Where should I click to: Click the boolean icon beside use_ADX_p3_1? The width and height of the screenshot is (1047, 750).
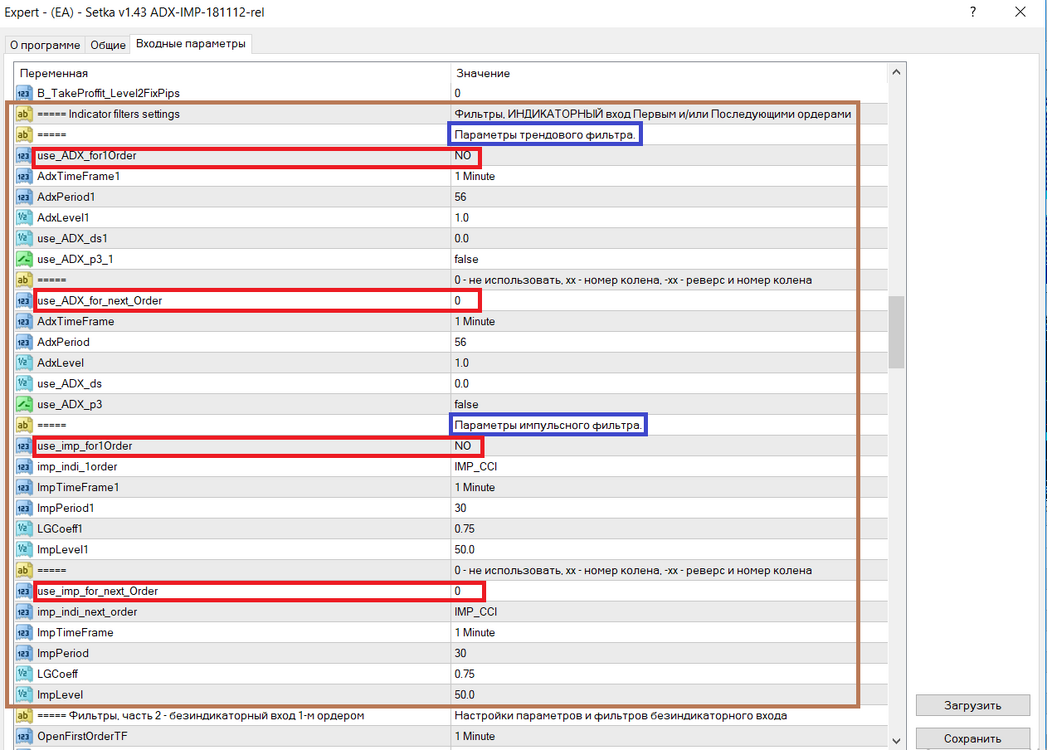point(24,259)
